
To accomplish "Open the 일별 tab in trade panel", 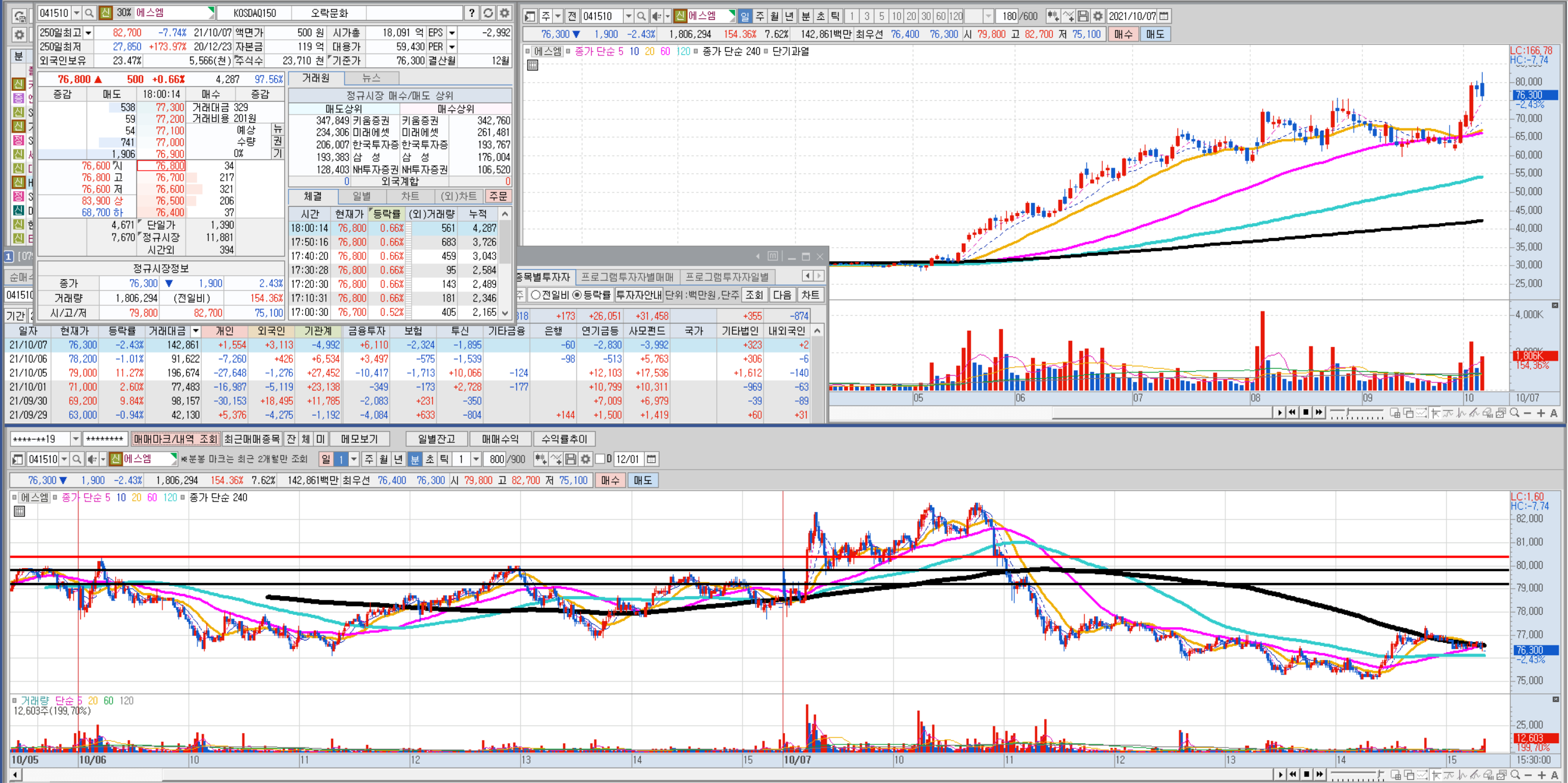I will coord(362,196).
